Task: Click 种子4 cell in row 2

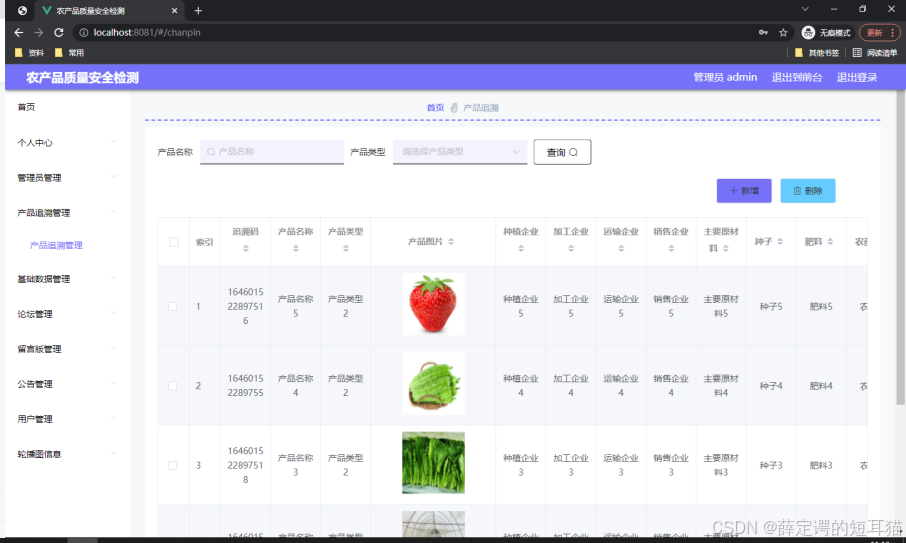Action: [771, 385]
